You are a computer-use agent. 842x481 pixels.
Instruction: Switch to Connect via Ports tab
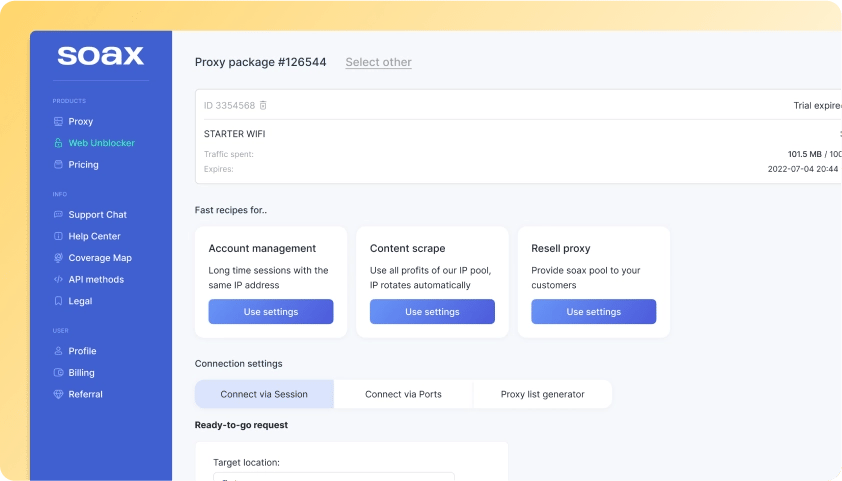[x=403, y=394]
